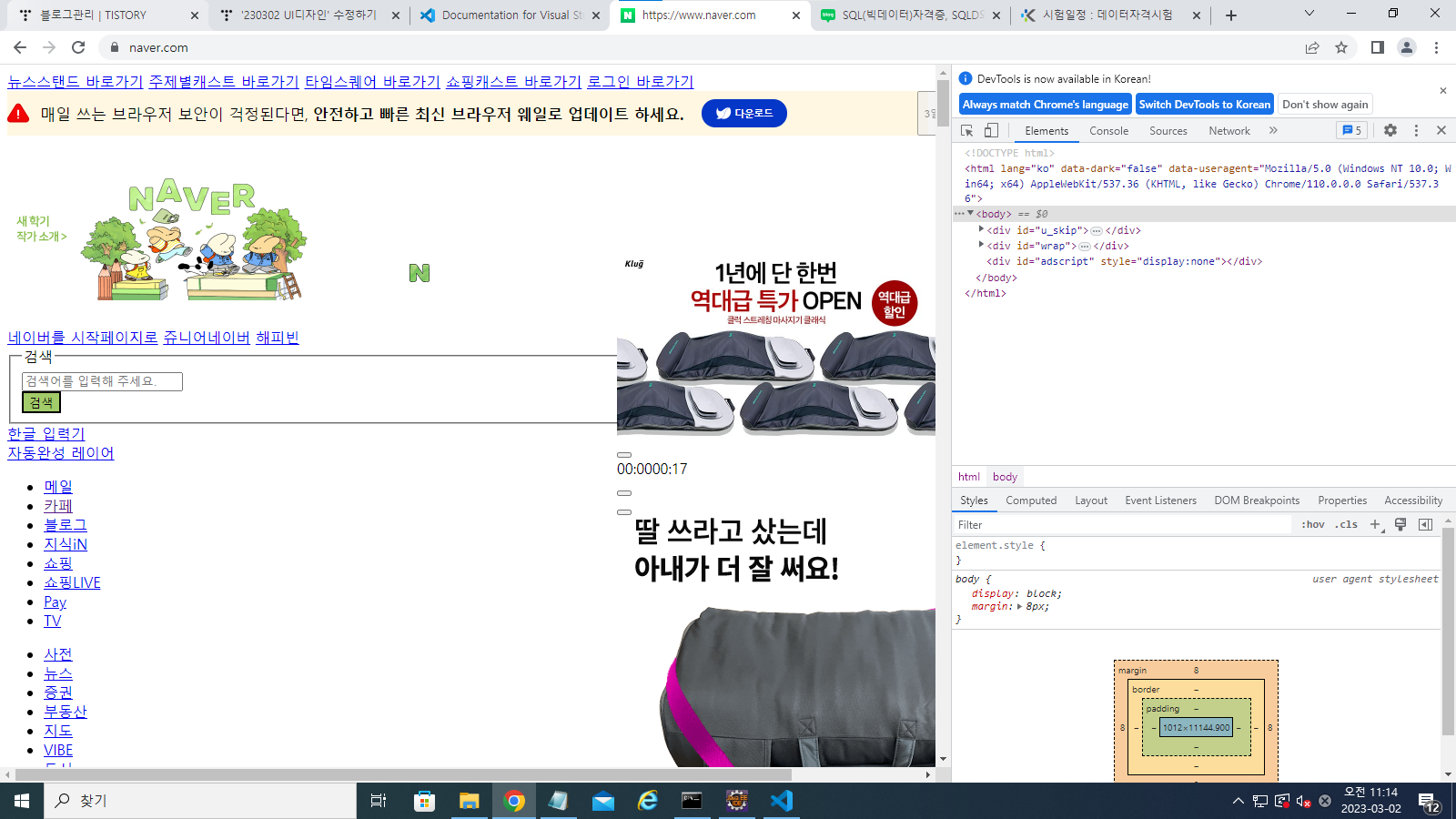
Task: Open the Layout tab
Action: pos(1091,500)
